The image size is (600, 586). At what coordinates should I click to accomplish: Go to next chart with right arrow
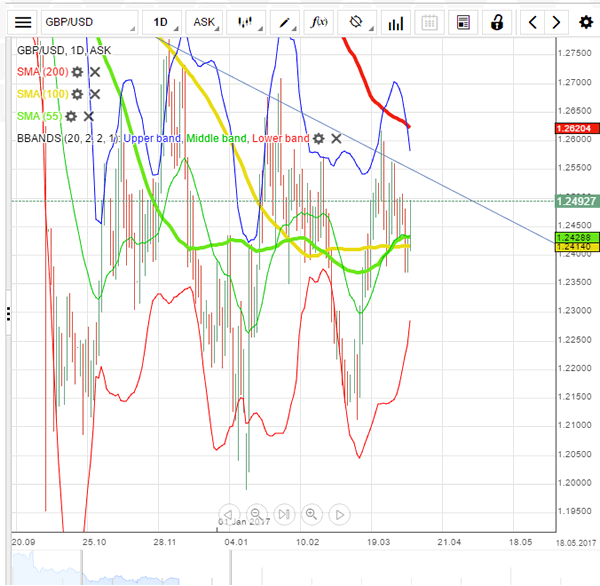click(558, 22)
